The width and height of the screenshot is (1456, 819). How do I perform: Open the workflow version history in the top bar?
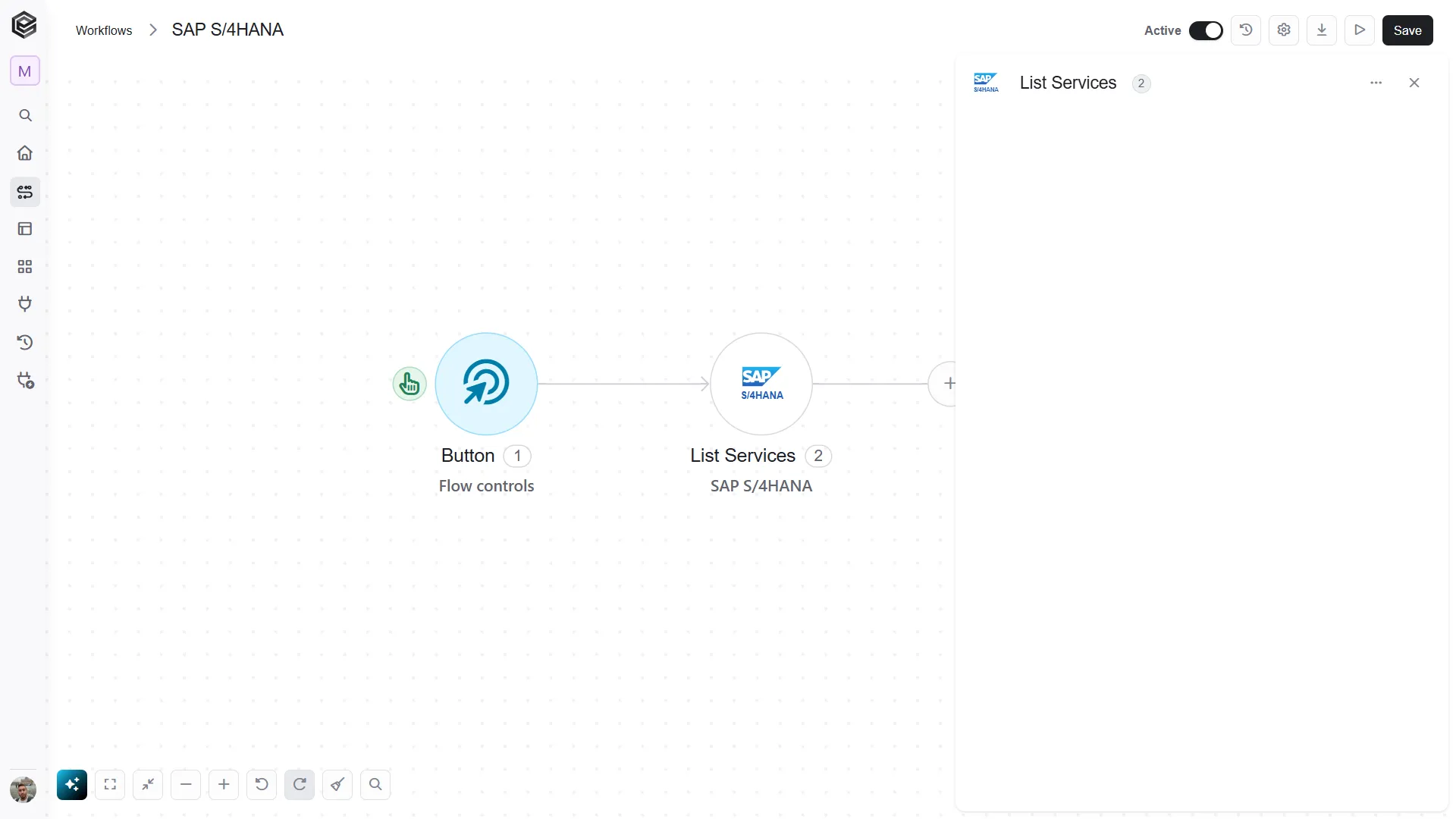click(x=1246, y=30)
